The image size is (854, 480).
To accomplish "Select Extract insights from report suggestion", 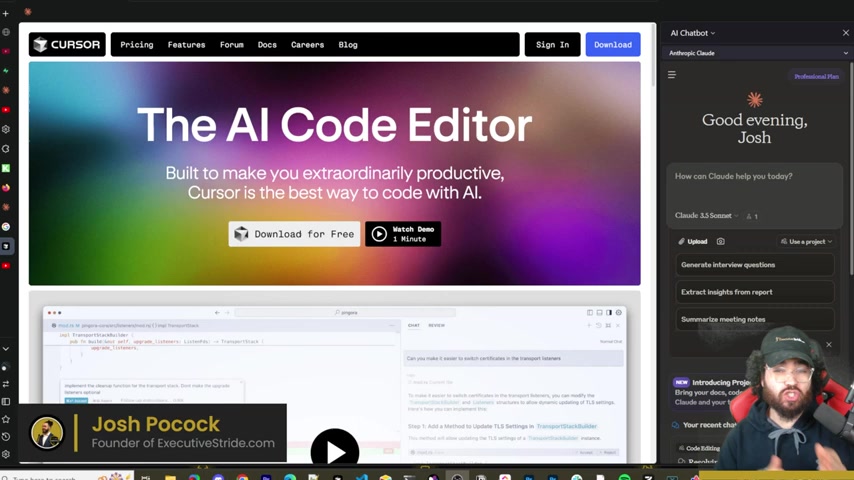I will point(755,292).
